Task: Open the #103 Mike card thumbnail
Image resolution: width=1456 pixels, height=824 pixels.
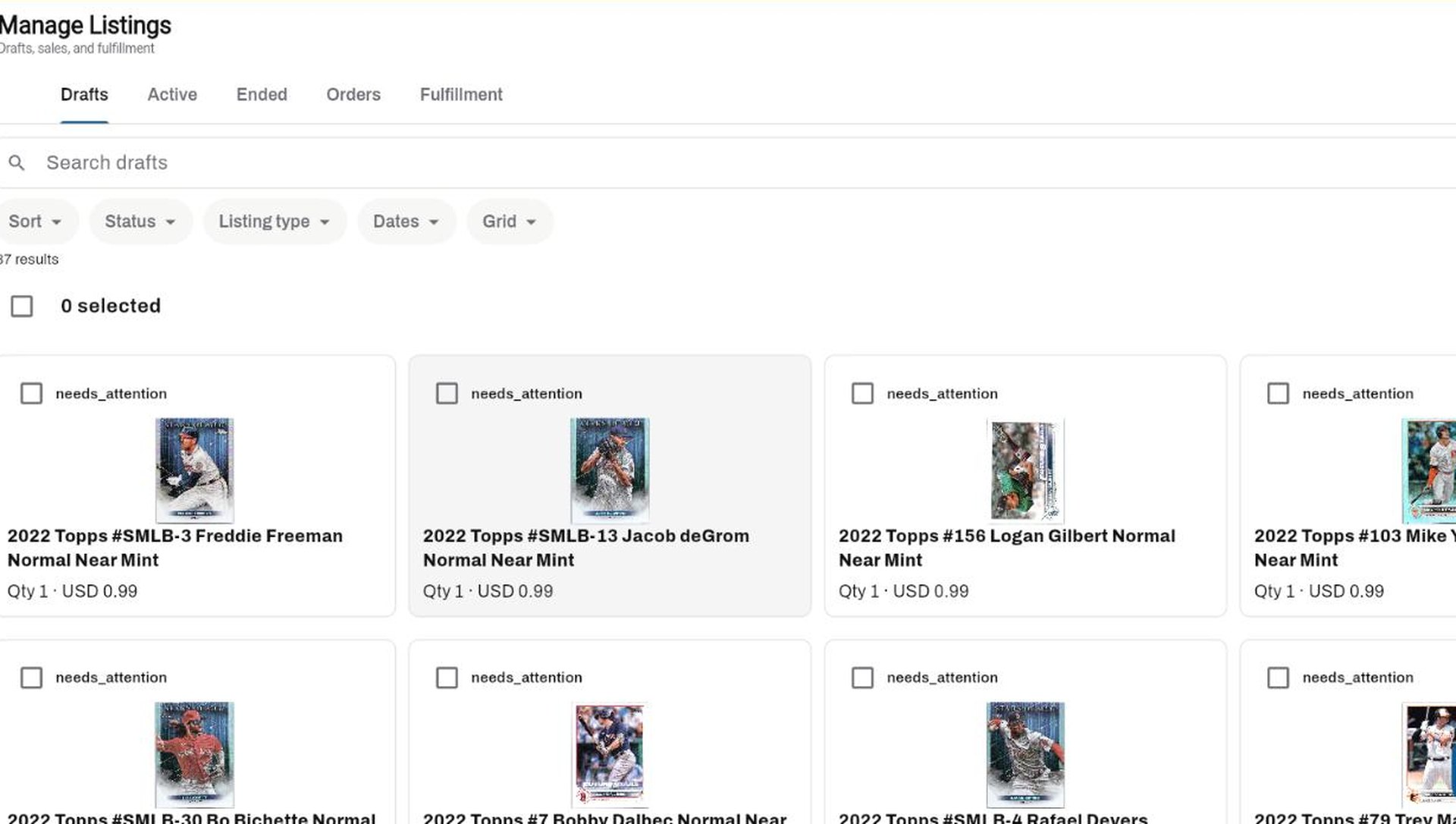Action: [x=1429, y=470]
